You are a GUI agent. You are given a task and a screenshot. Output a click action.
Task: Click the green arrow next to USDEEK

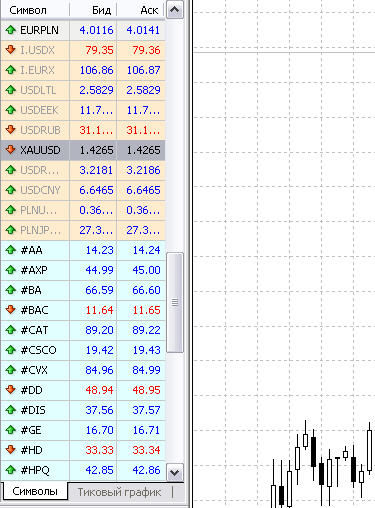(x=11, y=110)
